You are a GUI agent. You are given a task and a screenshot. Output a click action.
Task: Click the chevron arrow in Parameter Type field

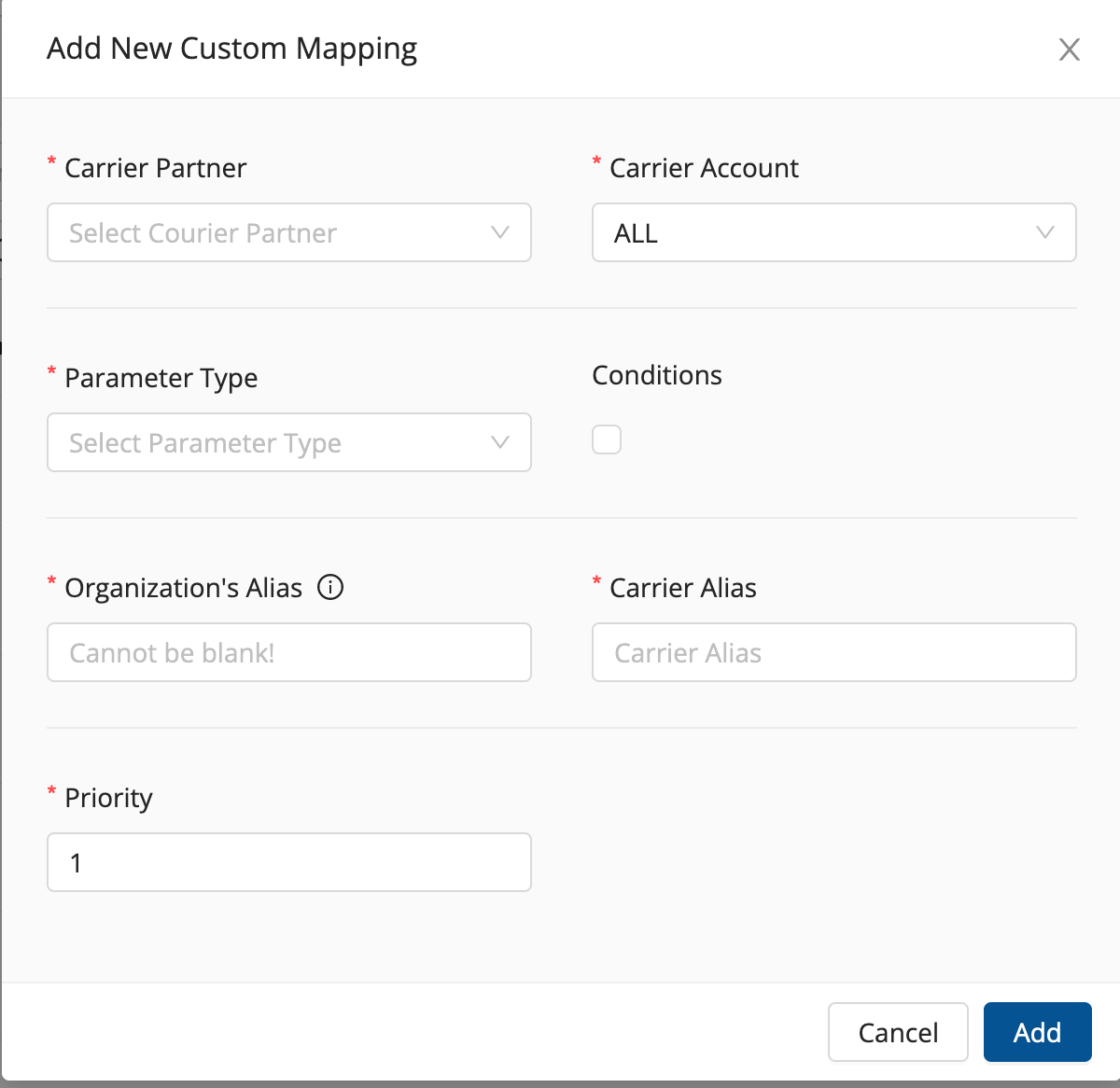[x=500, y=442]
